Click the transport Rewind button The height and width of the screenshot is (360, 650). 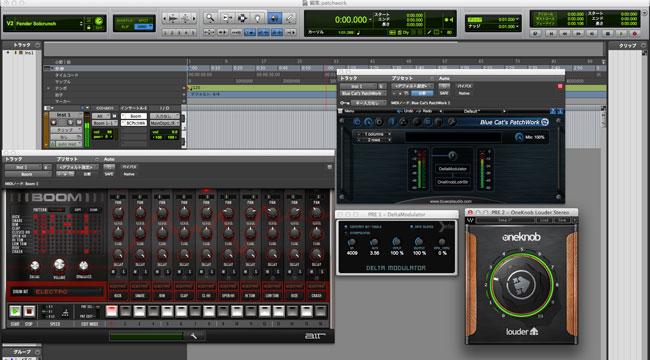click(x=564, y=34)
